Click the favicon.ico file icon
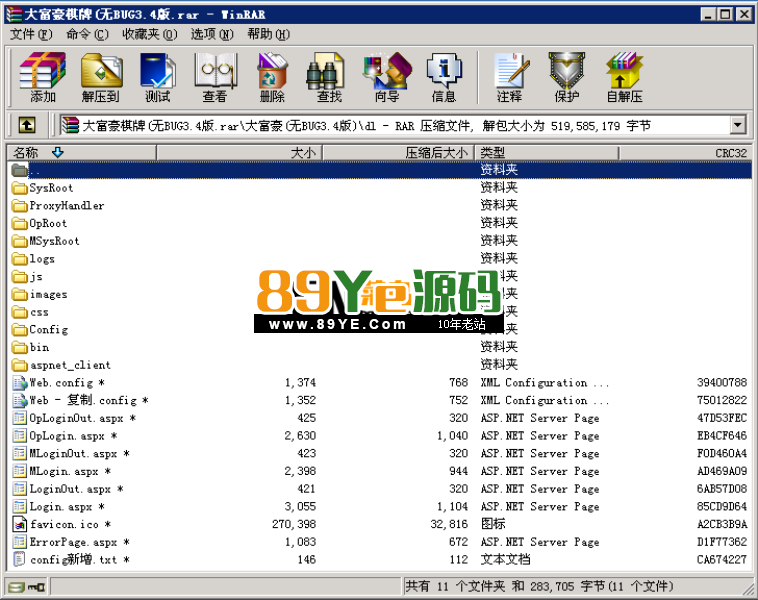This screenshot has width=758, height=600. tap(20, 524)
